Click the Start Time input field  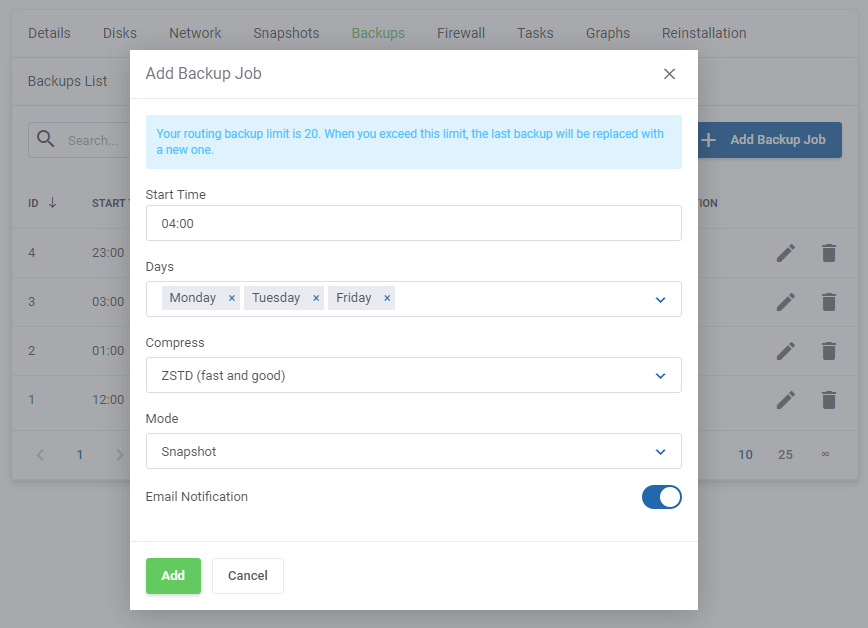414,223
